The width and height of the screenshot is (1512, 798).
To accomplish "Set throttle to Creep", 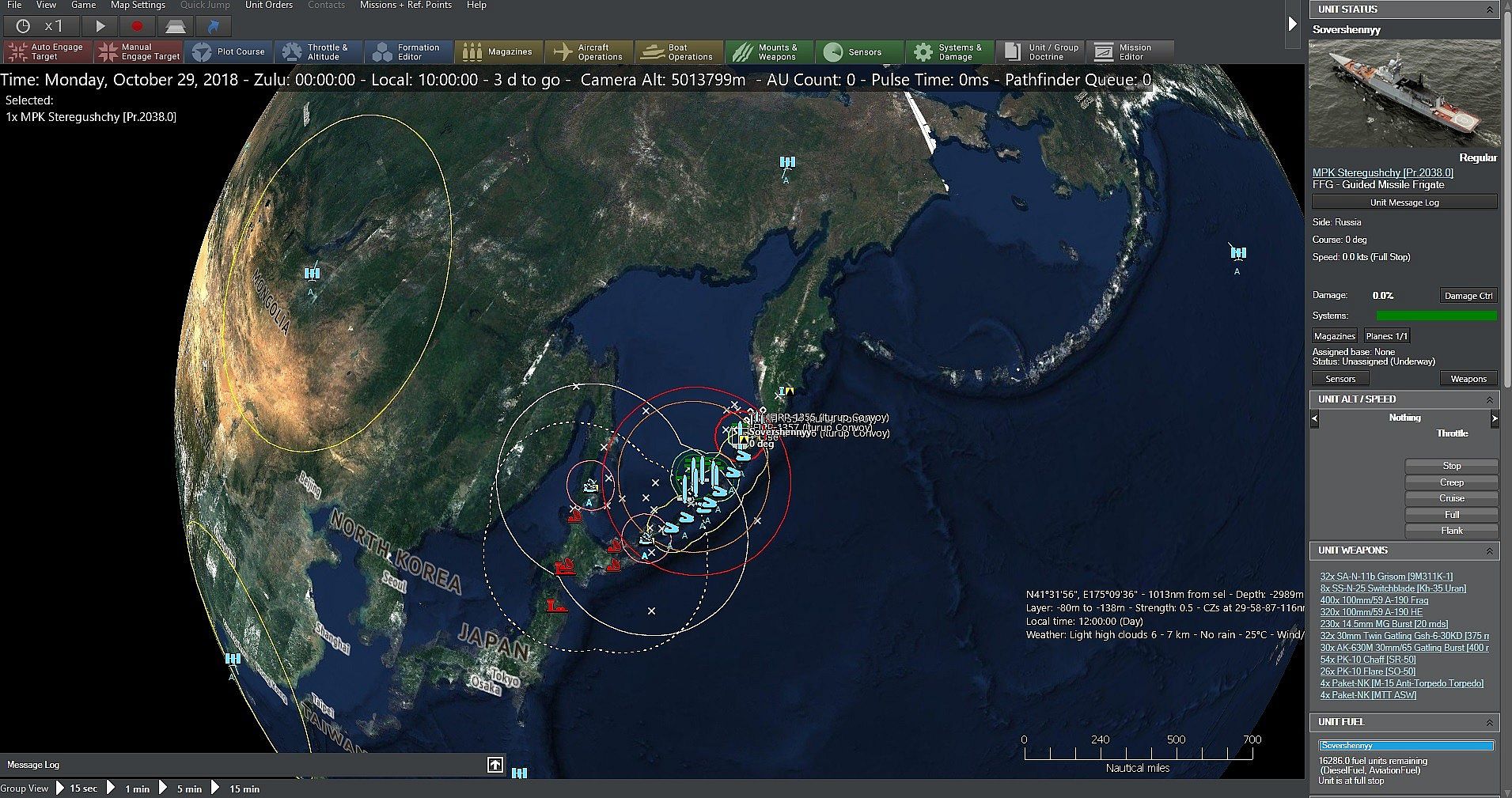I will coord(1451,482).
